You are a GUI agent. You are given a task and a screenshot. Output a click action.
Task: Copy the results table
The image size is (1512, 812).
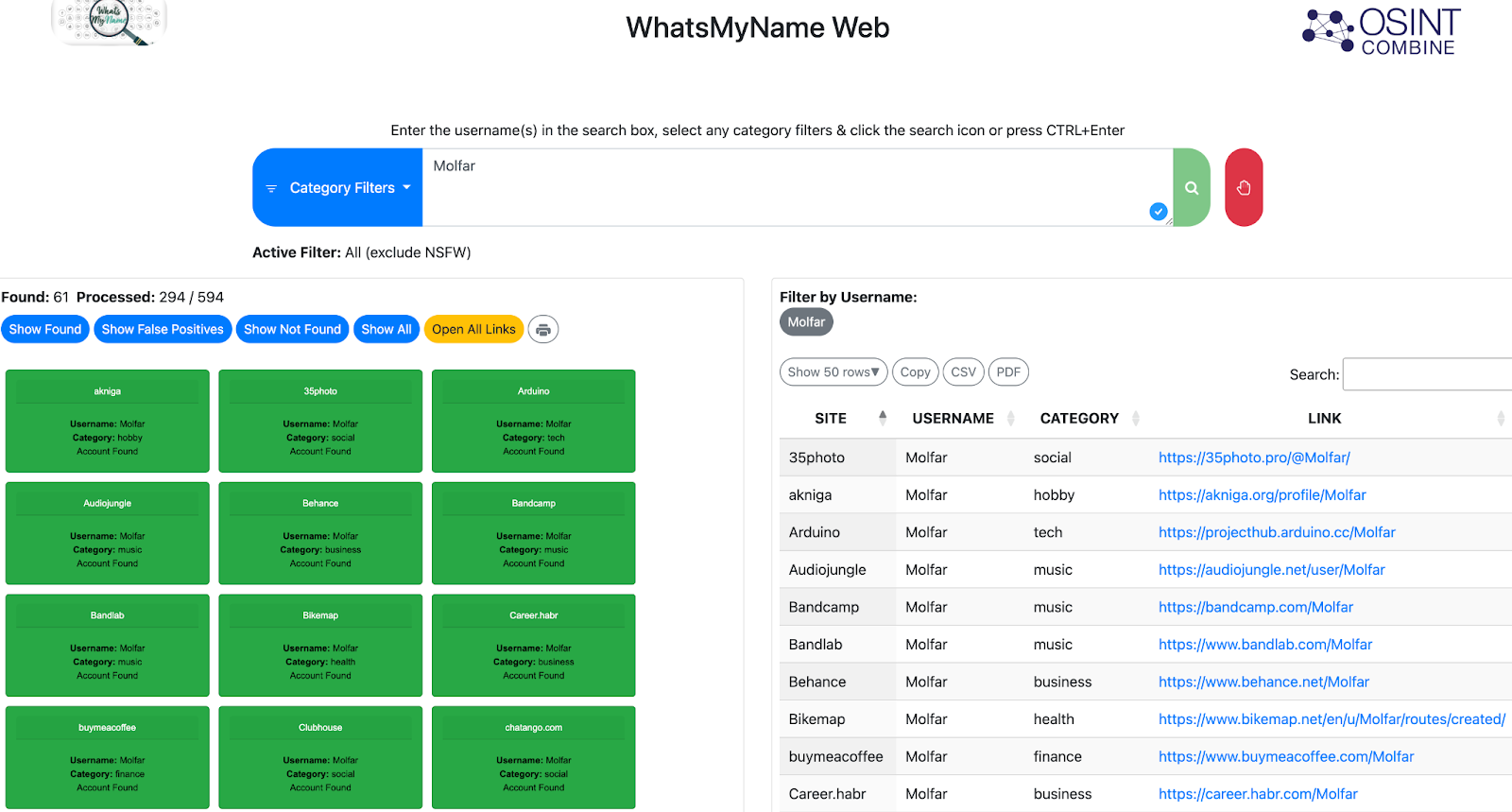[915, 372]
